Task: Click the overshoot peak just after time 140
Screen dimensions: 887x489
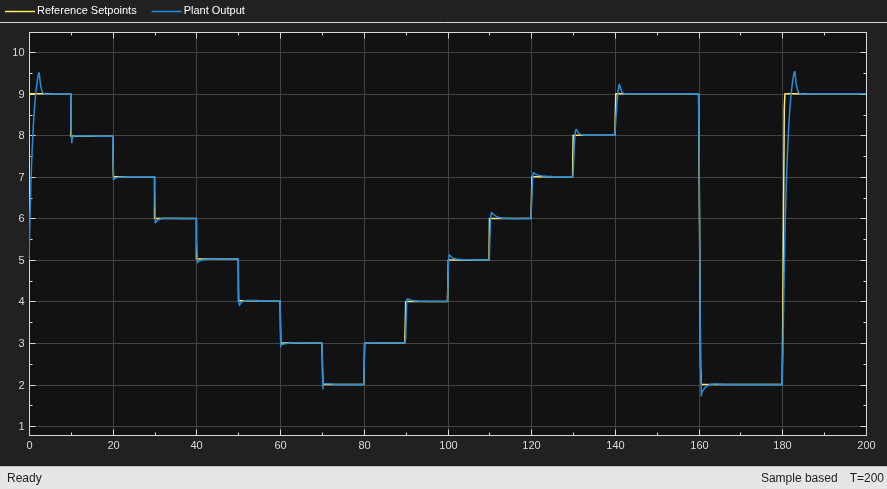Action: (619, 85)
